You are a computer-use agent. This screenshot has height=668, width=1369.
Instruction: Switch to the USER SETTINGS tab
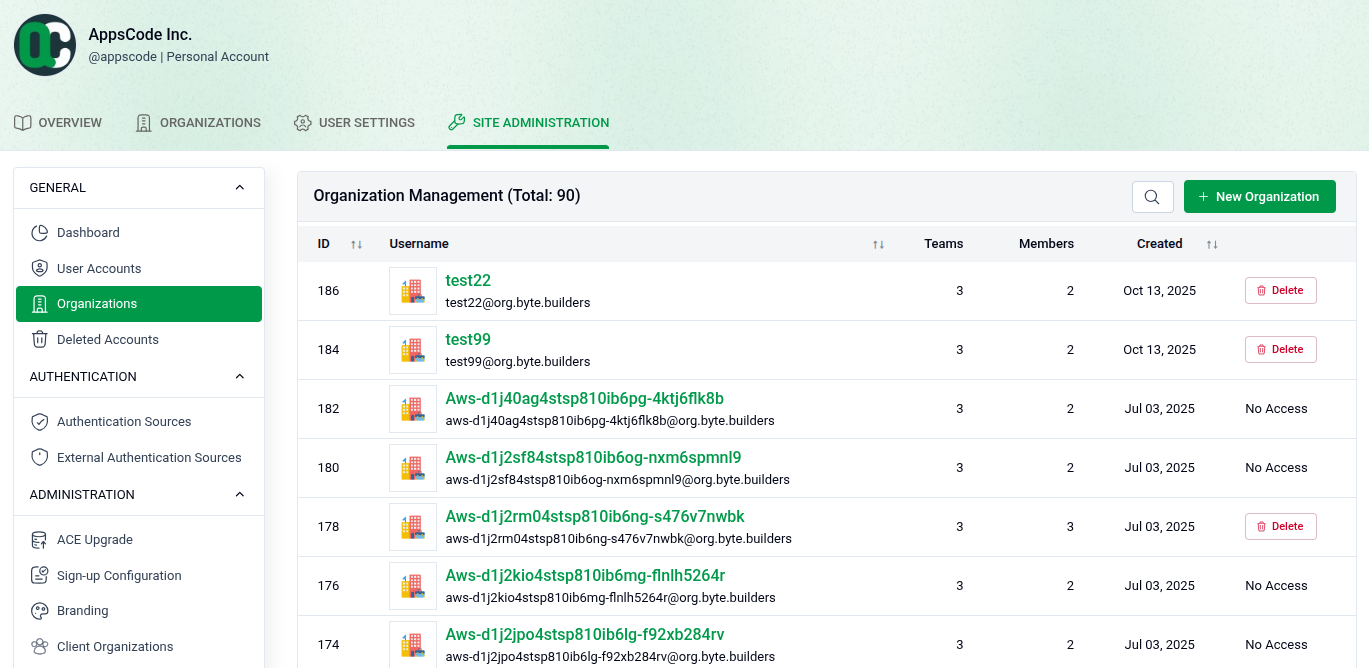(x=354, y=122)
